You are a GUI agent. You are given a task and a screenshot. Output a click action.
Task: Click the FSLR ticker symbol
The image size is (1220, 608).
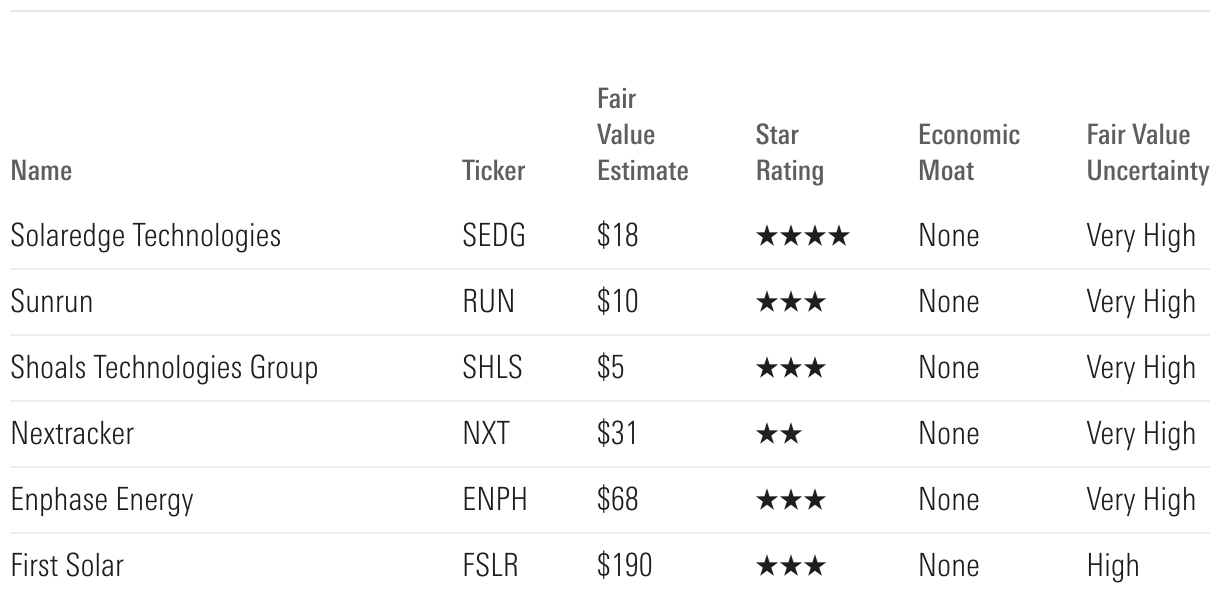(490, 566)
